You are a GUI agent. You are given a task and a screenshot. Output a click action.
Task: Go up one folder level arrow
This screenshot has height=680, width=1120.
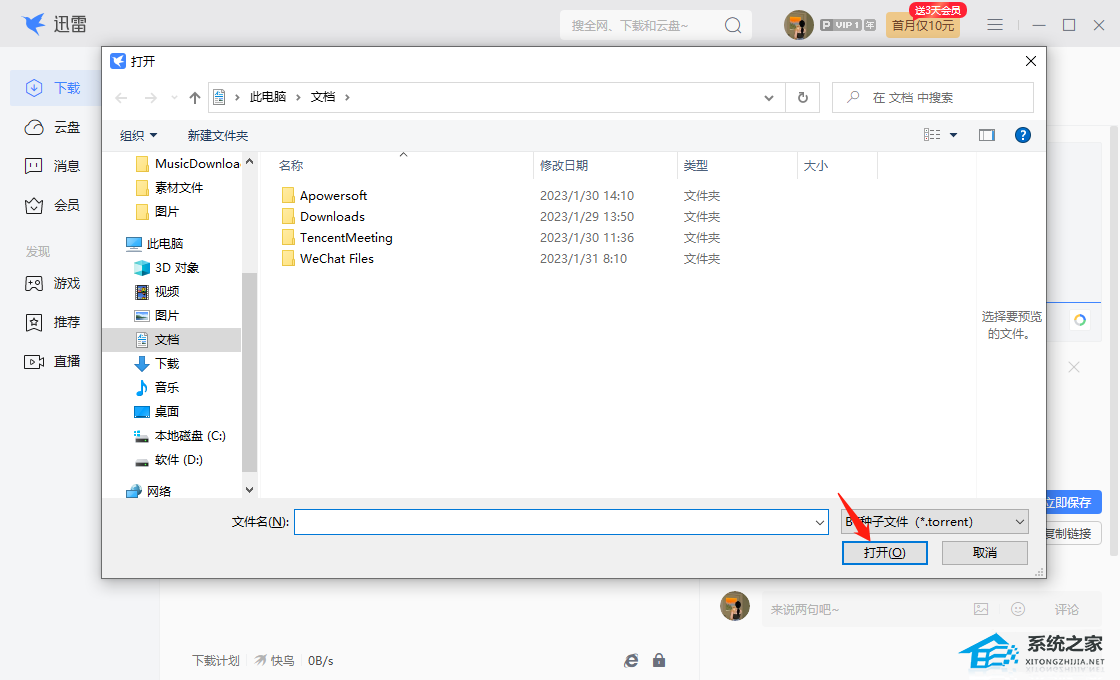point(195,97)
